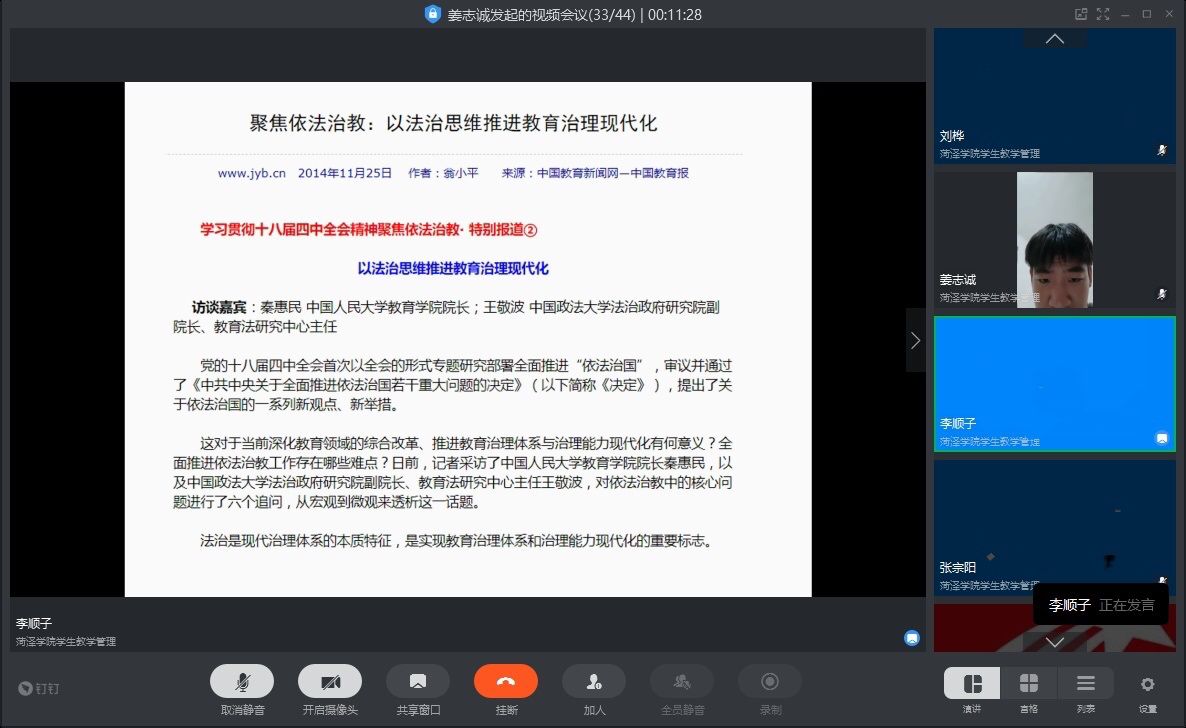Image resolution: width=1186 pixels, height=728 pixels.
Task: Unmute microphone with 取消静音 button
Action: (242, 682)
